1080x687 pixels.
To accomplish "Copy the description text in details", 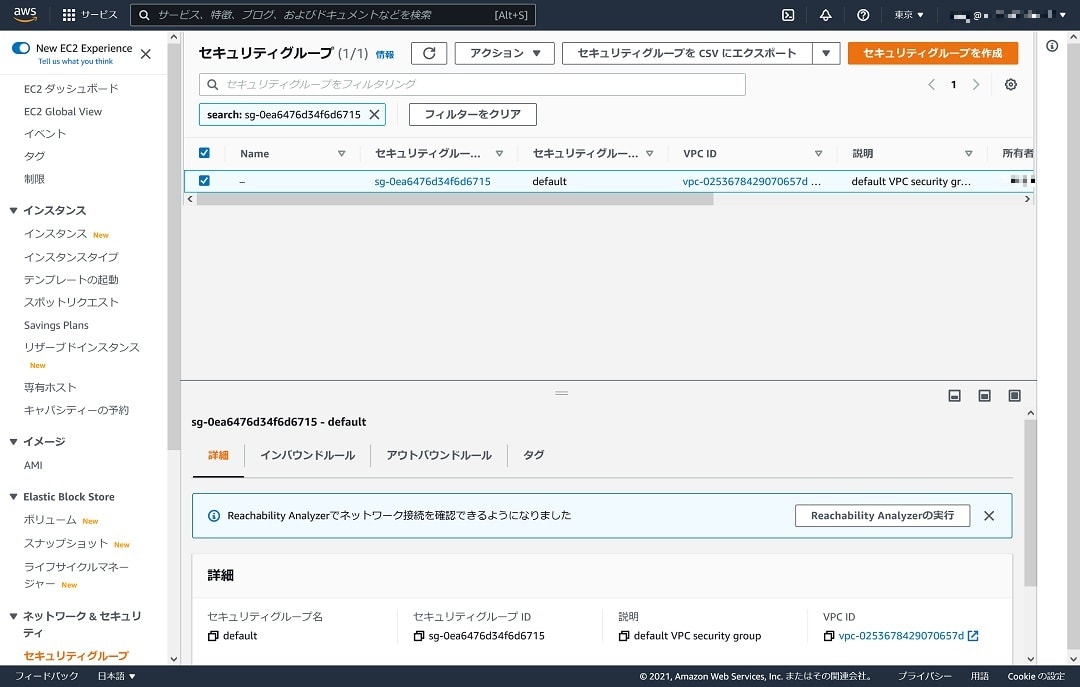I will [x=623, y=636].
